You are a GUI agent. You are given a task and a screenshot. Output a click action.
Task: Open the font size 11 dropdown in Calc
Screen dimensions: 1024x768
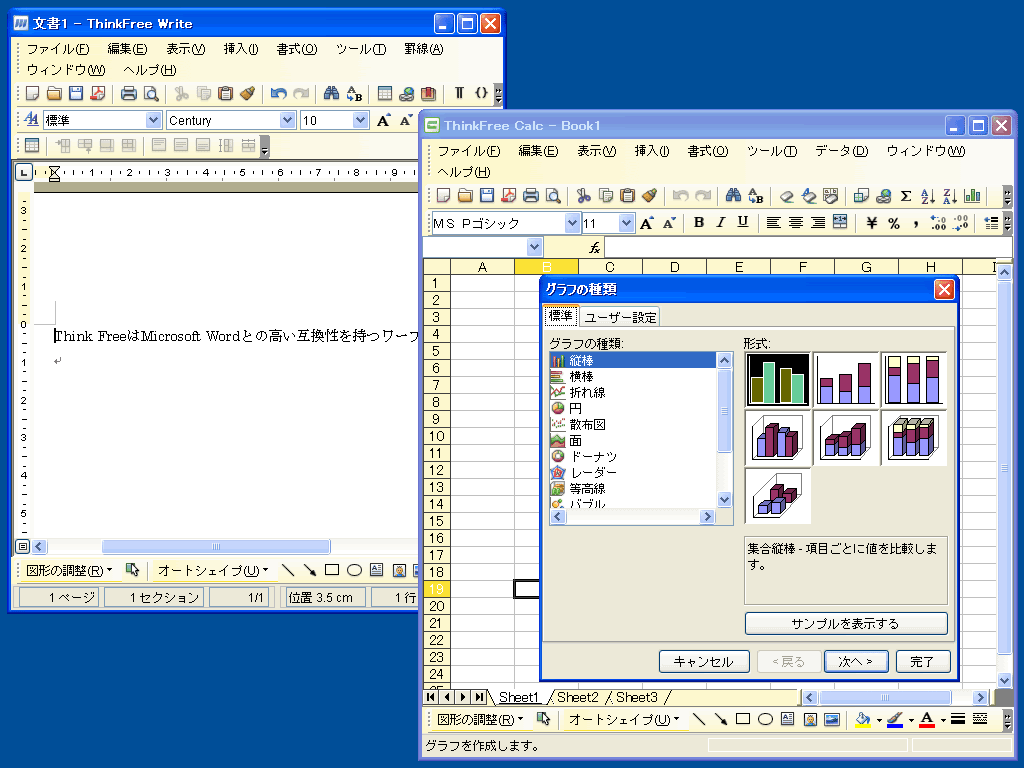(626, 223)
